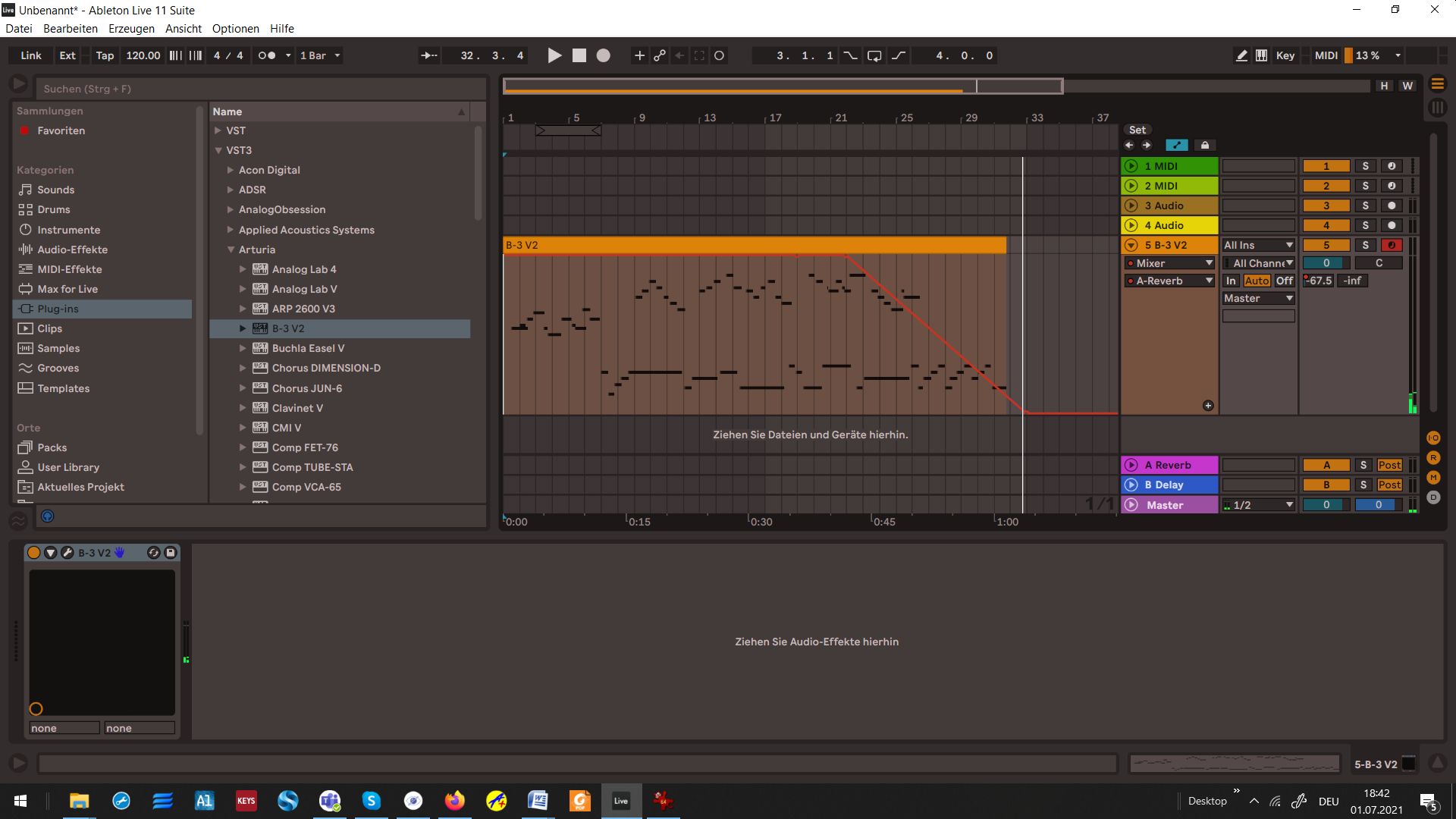Toggle Automation Mode button

click(x=1177, y=145)
